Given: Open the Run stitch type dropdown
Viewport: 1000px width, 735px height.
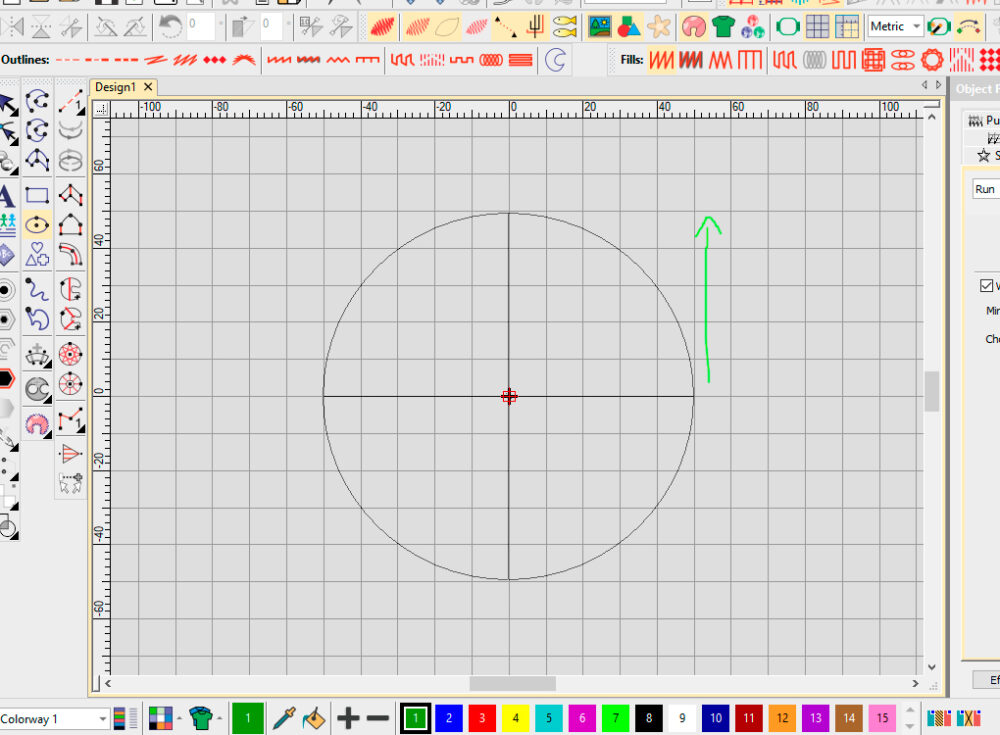Looking at the screenshot, I should 985,189.
